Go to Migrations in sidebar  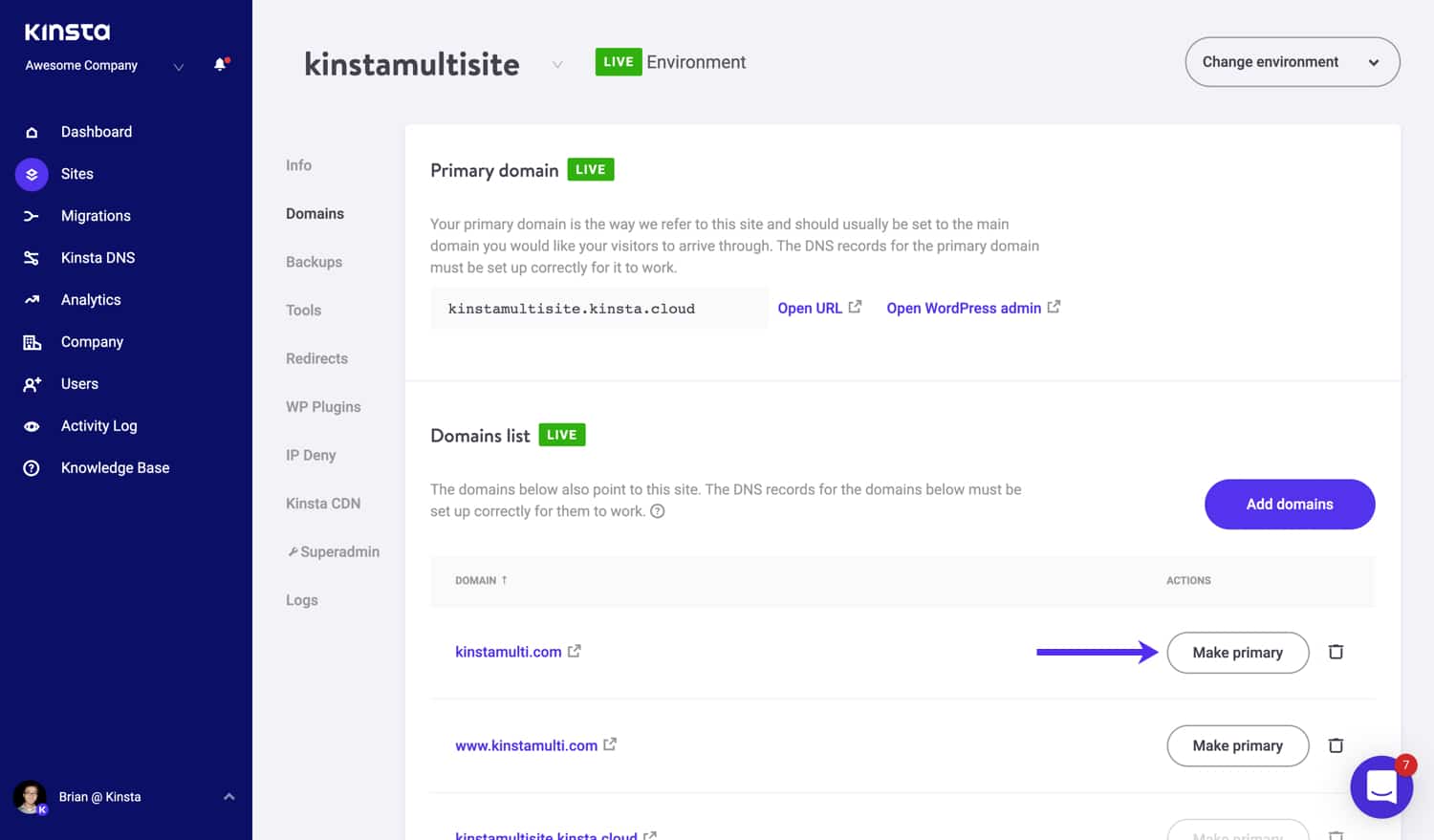tap(96, 216)
